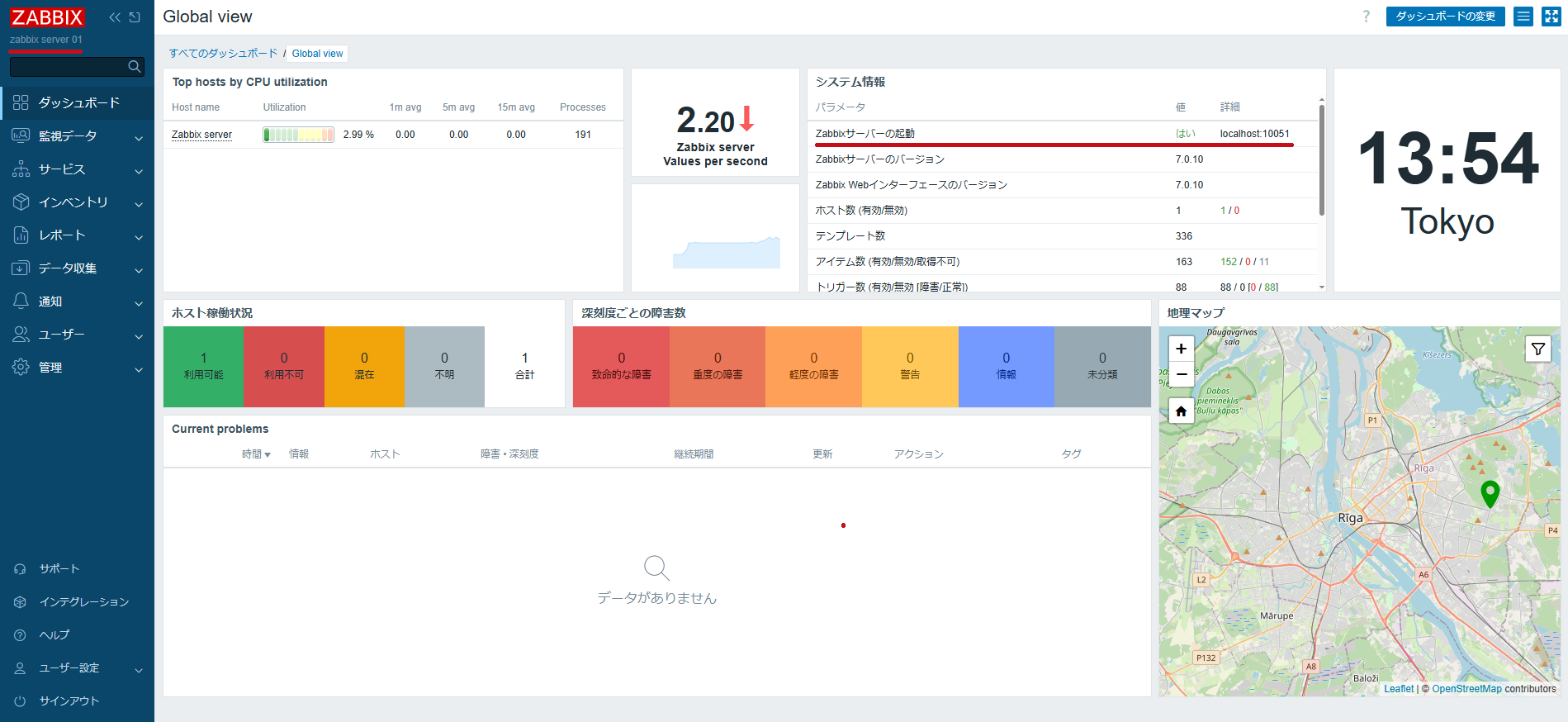Expand サービス chevron
This screenshot has height=722, width=1568.
pyautogui.click(x=139, y=171)
